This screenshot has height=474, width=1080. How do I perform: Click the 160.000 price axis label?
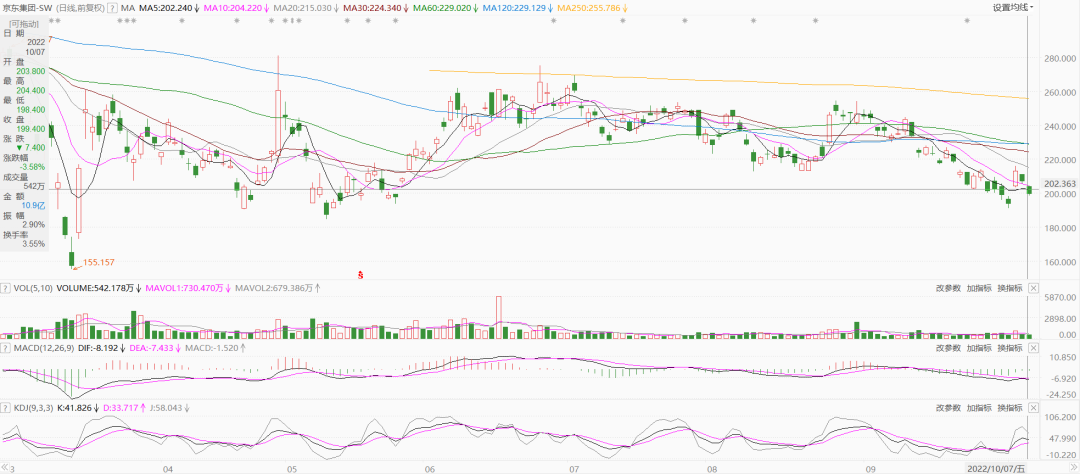click(1060, 262)
